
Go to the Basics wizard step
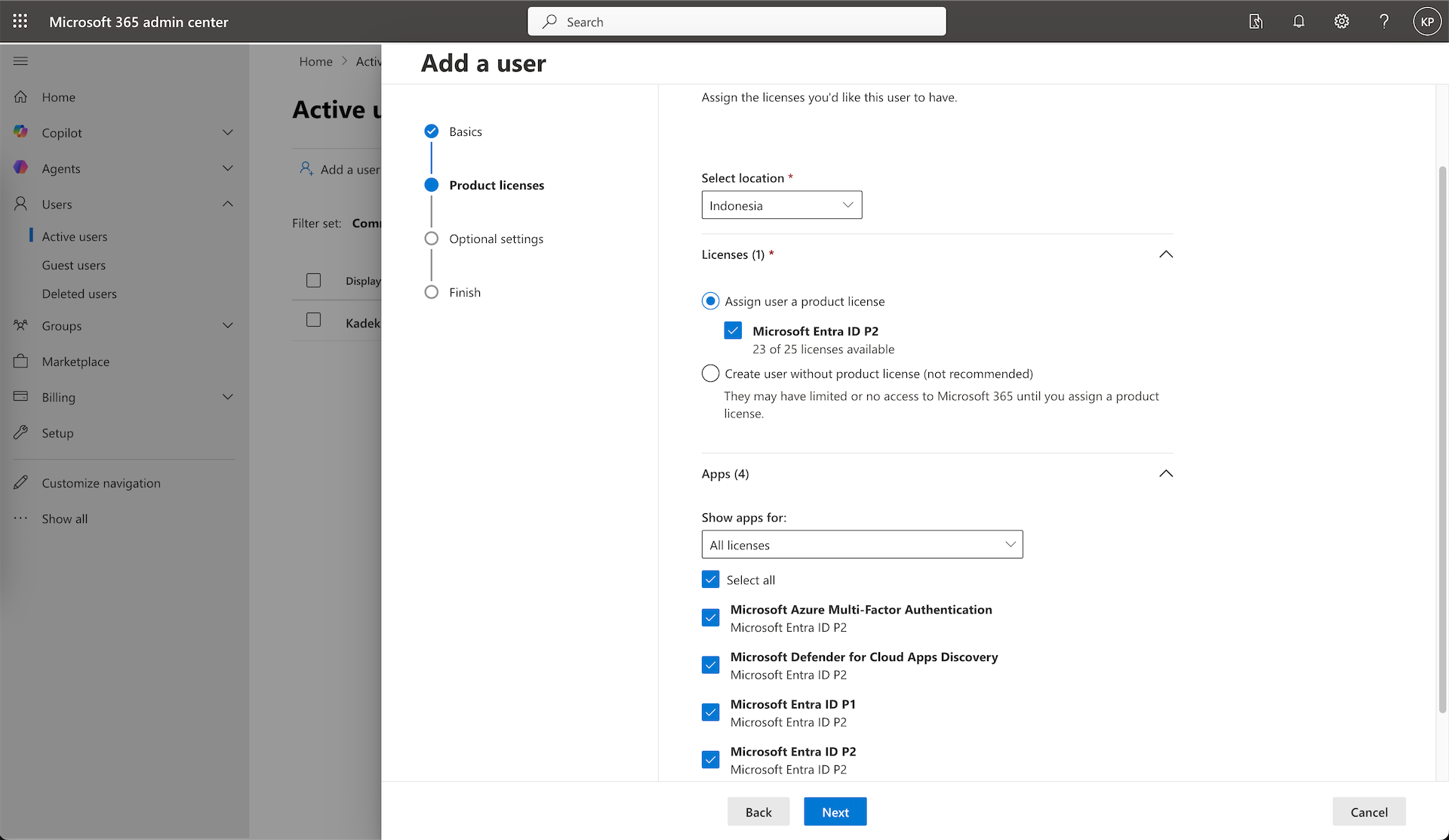tap(465, 131)
